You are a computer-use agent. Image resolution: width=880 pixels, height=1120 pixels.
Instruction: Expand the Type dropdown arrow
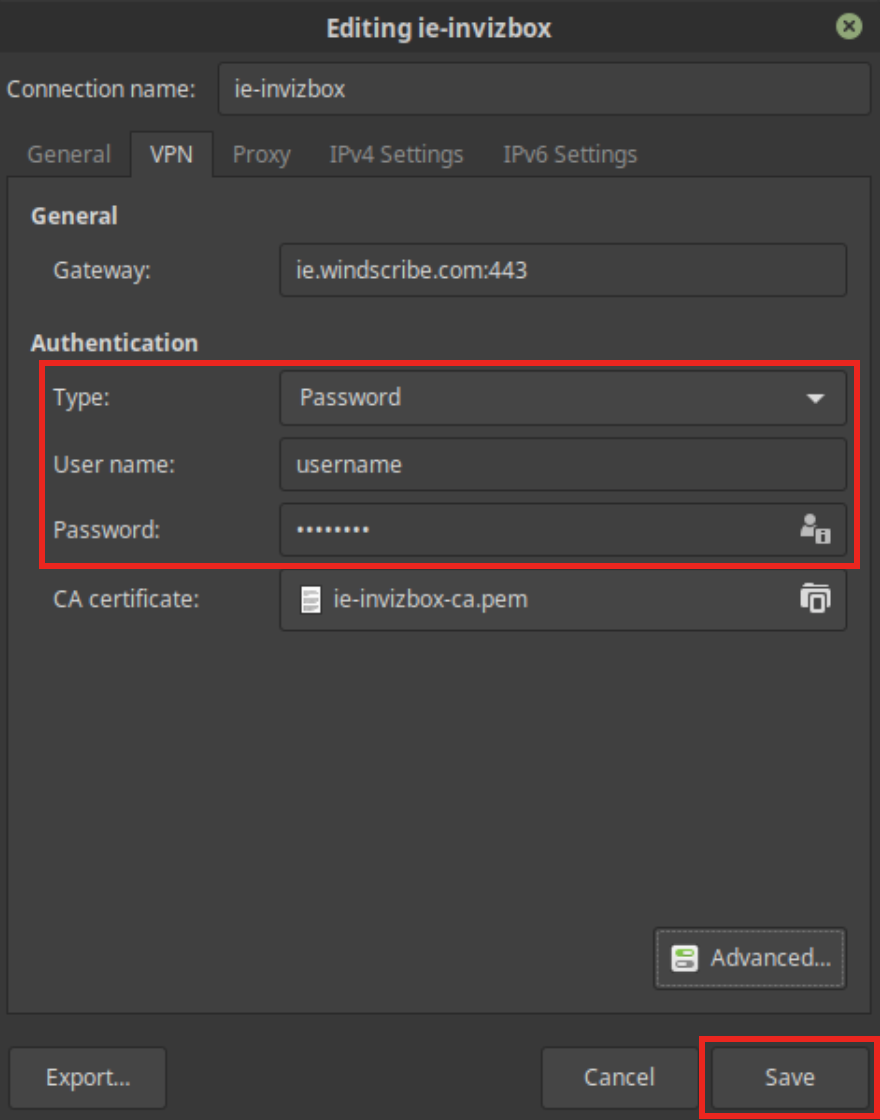[815, 398]
